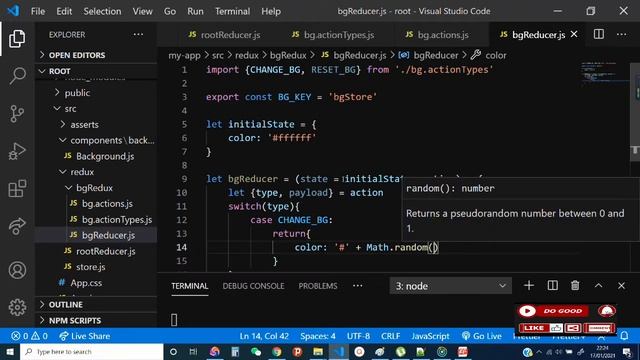The image size is (640, 360).
Task: Create a new terminal with plus icon
Action: pyautogui.click(x=529, y=286)
